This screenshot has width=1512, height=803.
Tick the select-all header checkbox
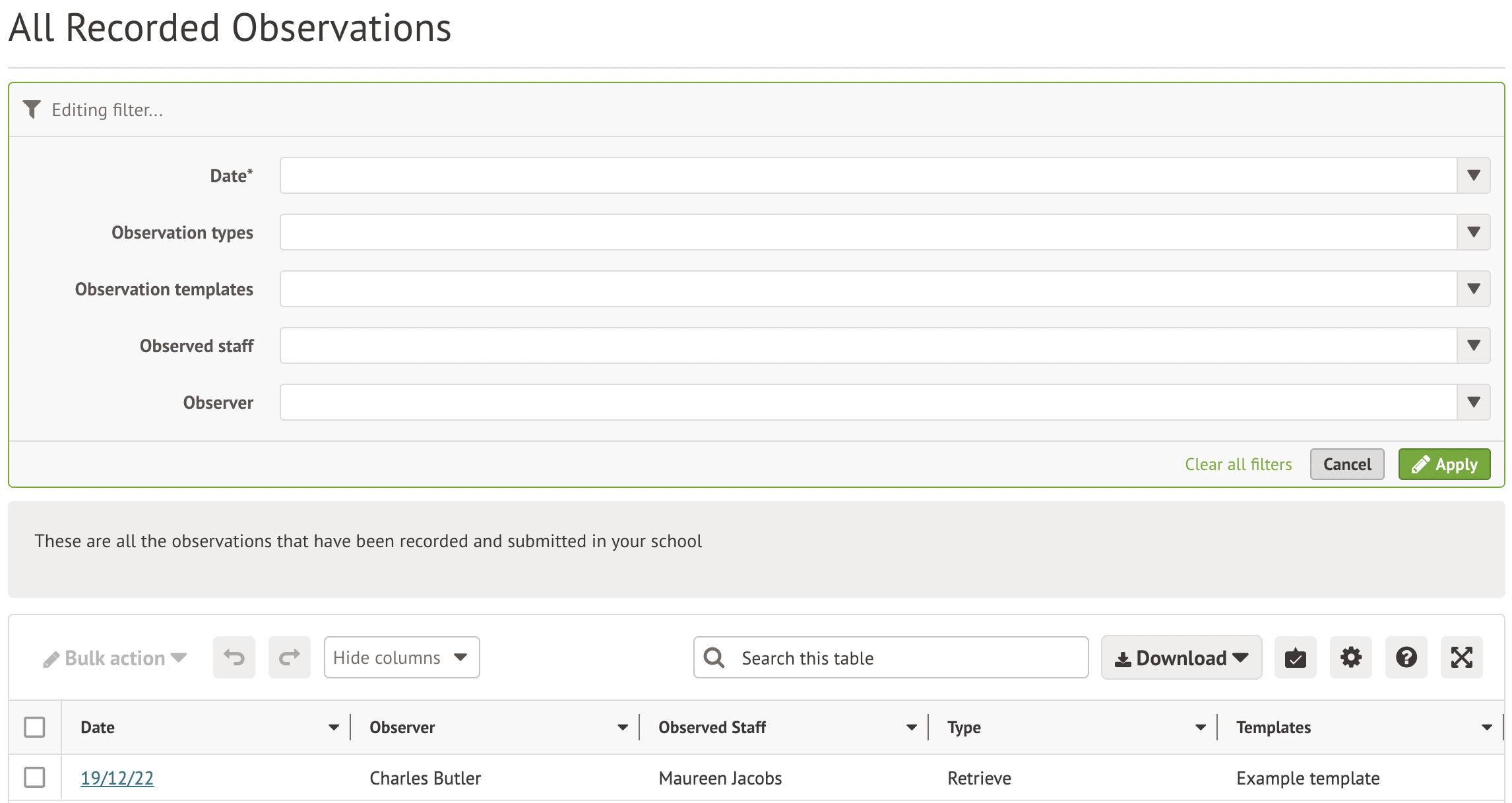pyautogui.click(x=34, y=727)
